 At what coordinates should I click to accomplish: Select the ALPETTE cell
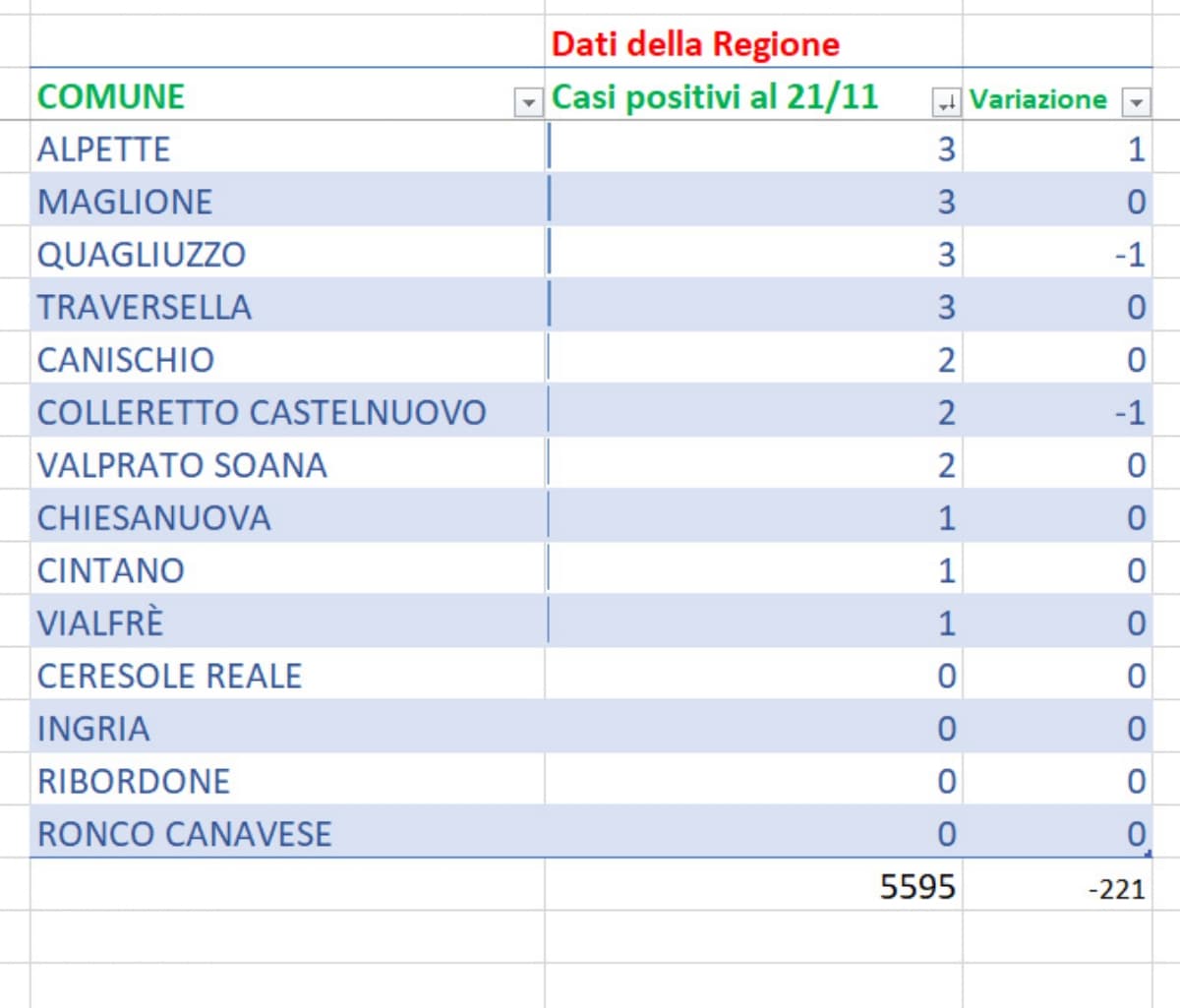[104, 149]
